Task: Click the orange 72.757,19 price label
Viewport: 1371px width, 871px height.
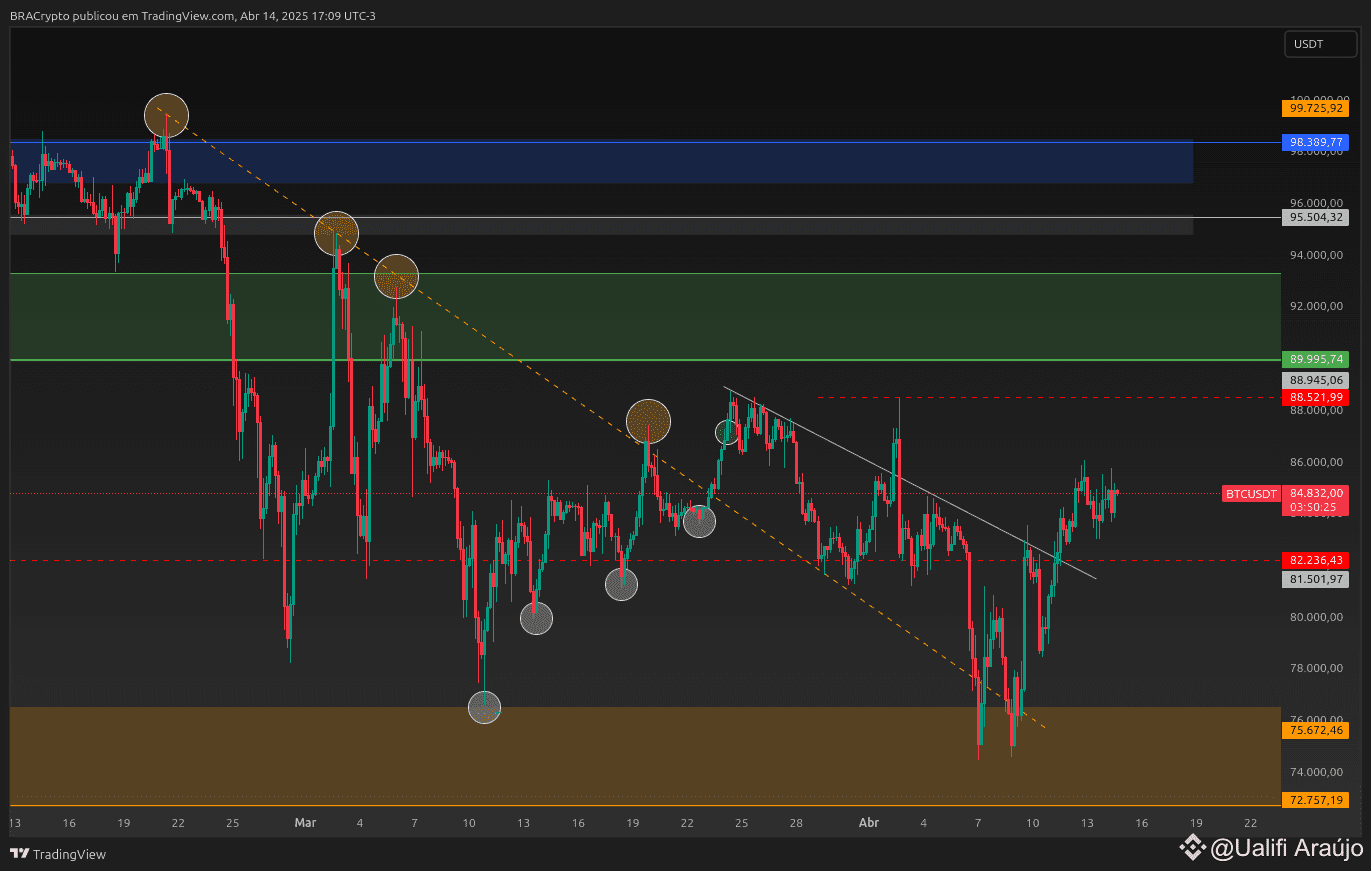Action: (x=1315, y=800)
